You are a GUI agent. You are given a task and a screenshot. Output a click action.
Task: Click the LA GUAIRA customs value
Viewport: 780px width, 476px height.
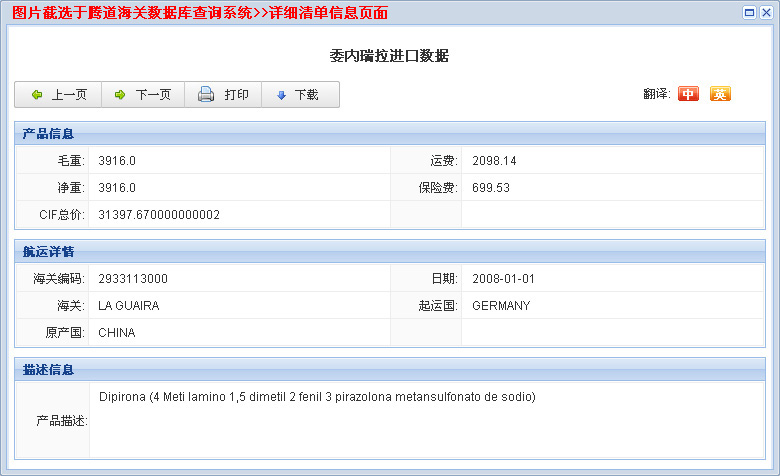coord(129,305)
